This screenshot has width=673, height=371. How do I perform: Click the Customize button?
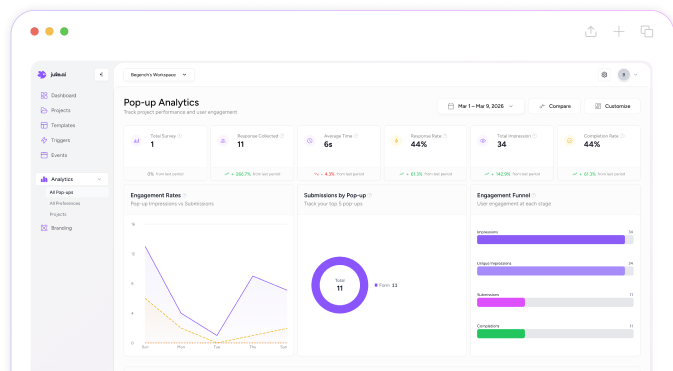tap(612, 106)
